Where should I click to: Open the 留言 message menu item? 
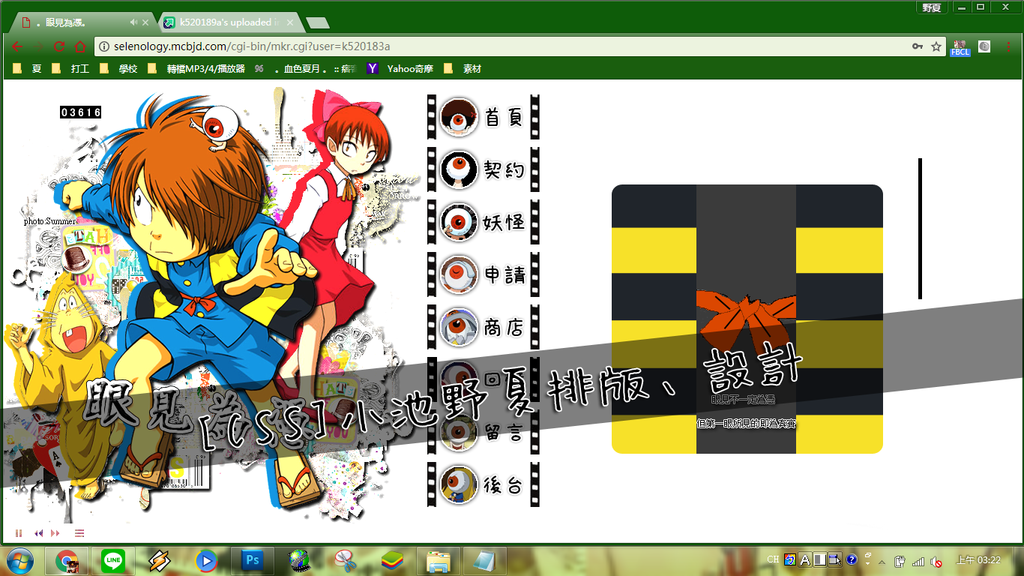point(483,432)
